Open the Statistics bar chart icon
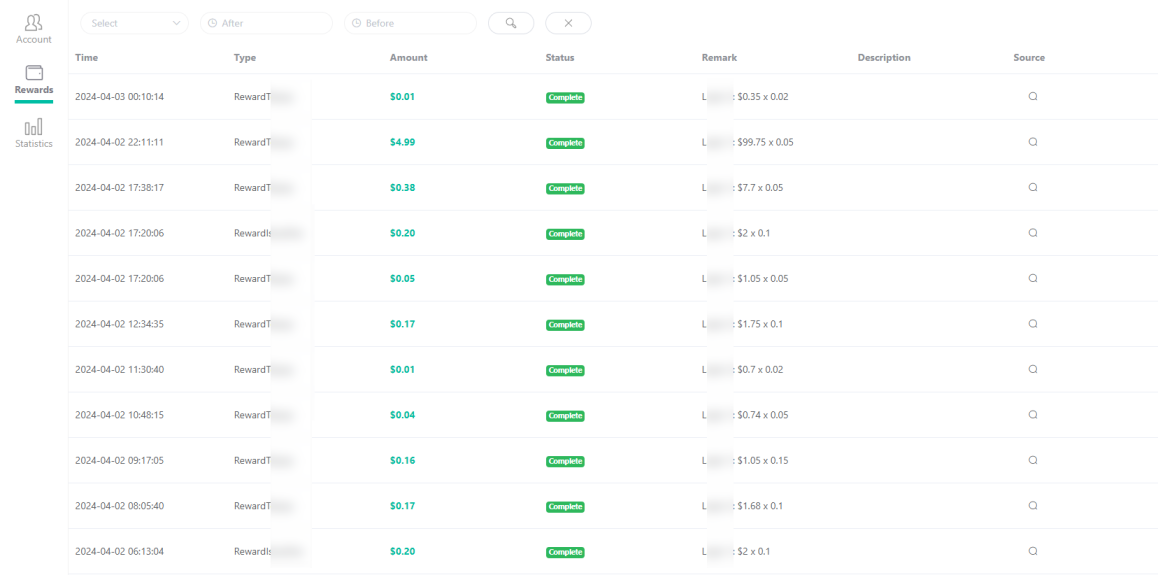 coord(34,126)
